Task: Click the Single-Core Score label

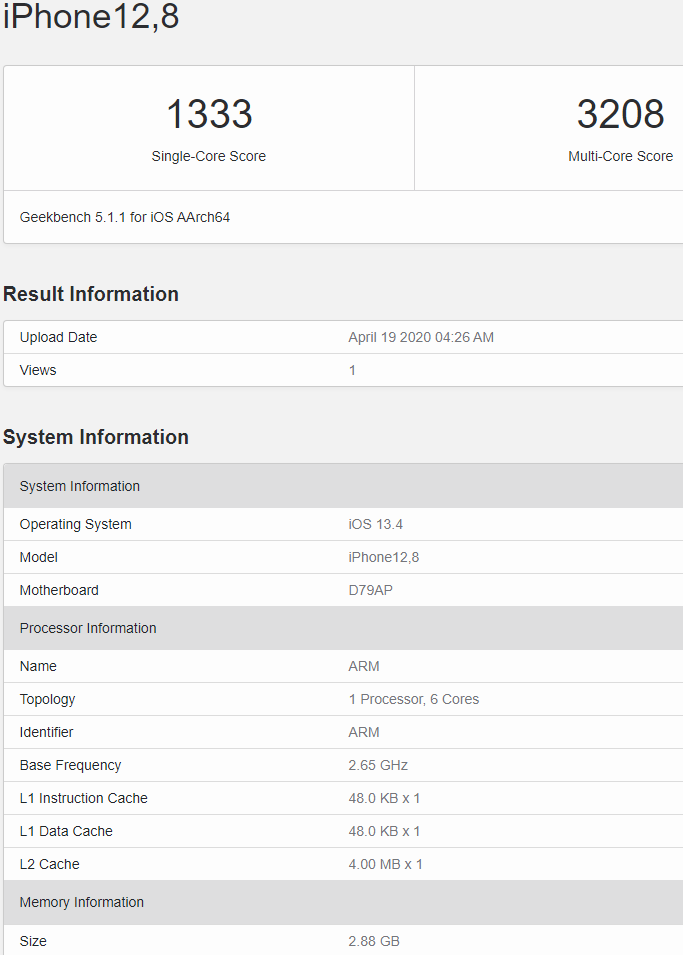Action: point(209,157)
